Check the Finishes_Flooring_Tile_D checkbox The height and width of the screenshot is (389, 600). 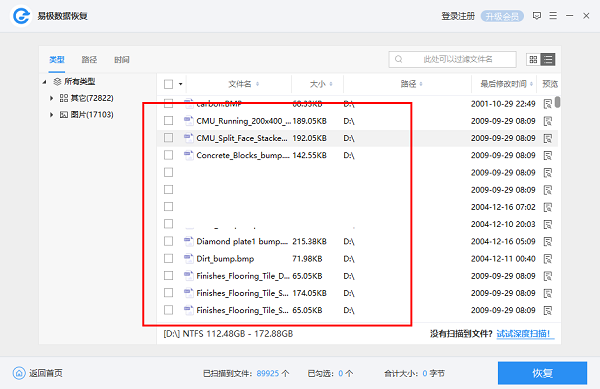click(168, 275)
